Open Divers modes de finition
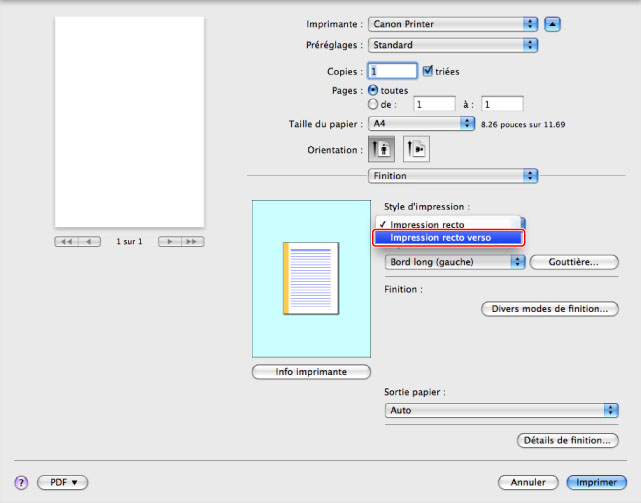This screenshot has width=641, height=503. click(549, 309)
